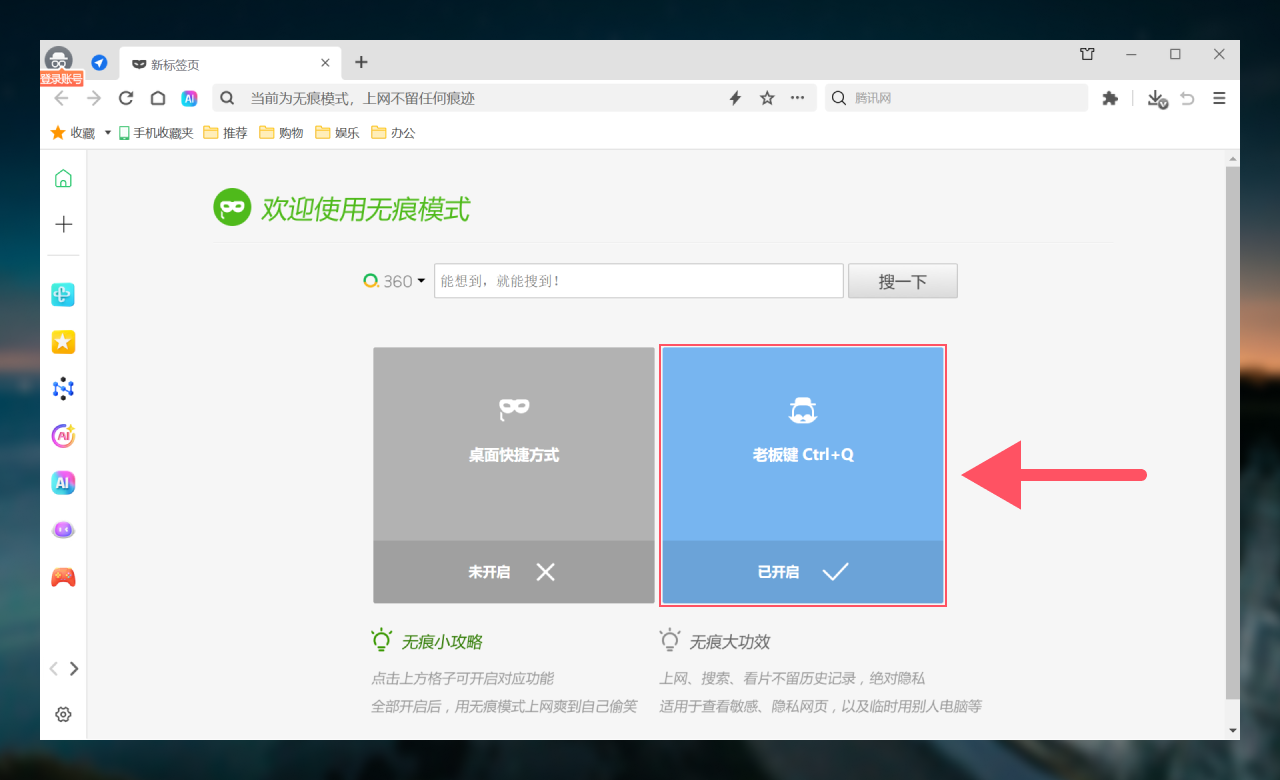Click the 登录账号 login label
Viewport: 1280px width, 780px height.
pyautogui.click(x=61, y=79)
